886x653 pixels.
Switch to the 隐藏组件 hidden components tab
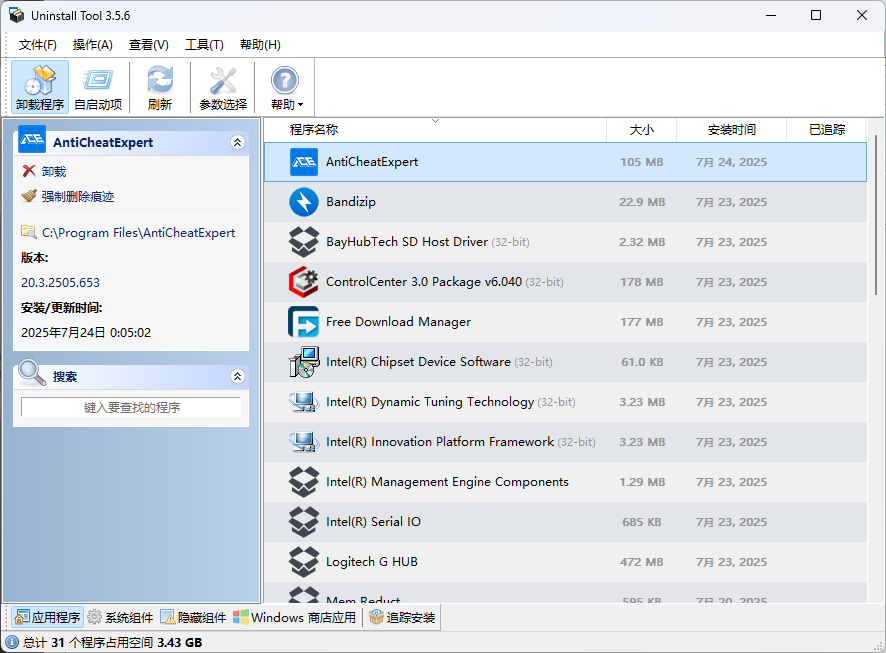point(193,617)
